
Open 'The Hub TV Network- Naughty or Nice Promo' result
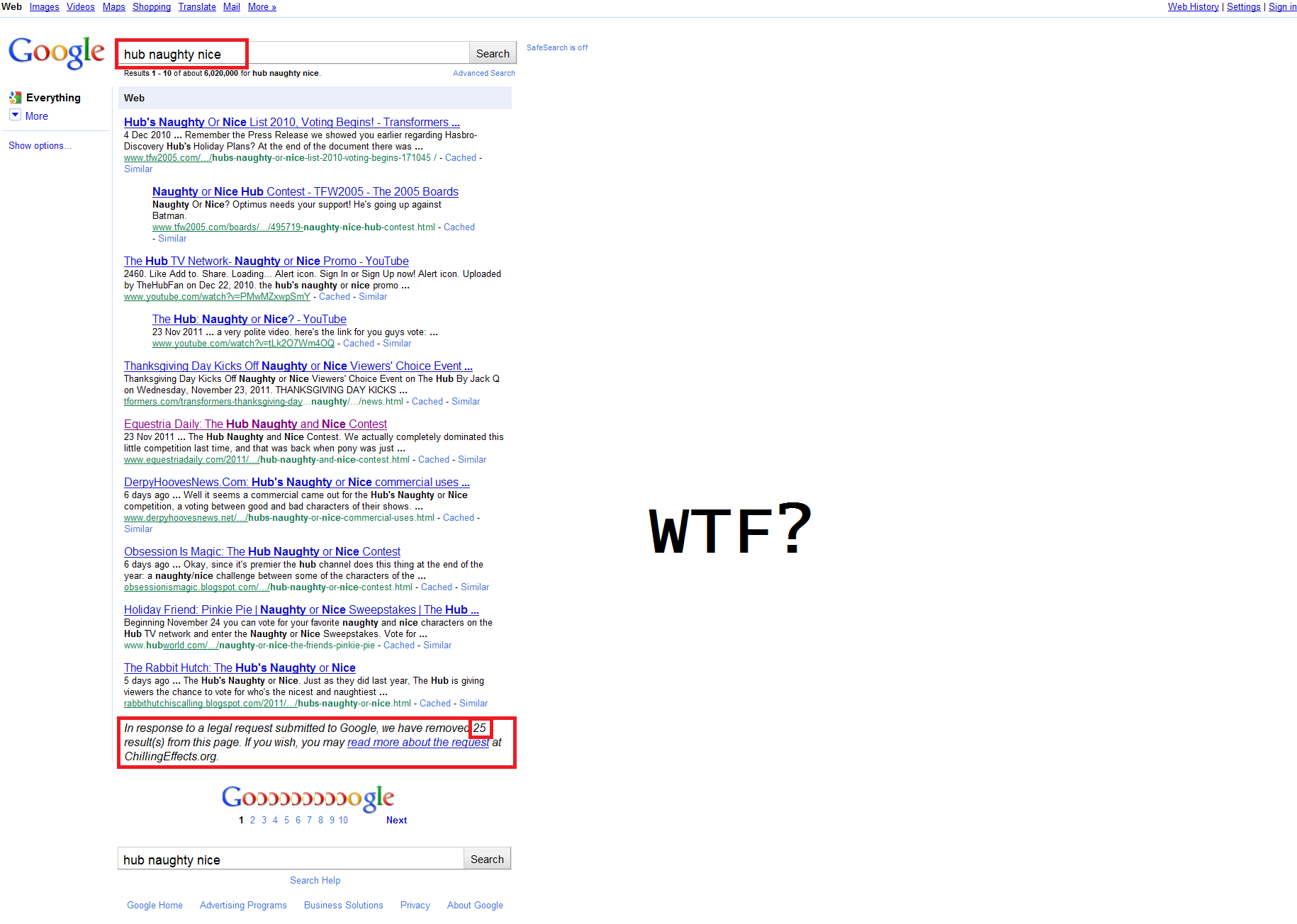click(266, 261)
